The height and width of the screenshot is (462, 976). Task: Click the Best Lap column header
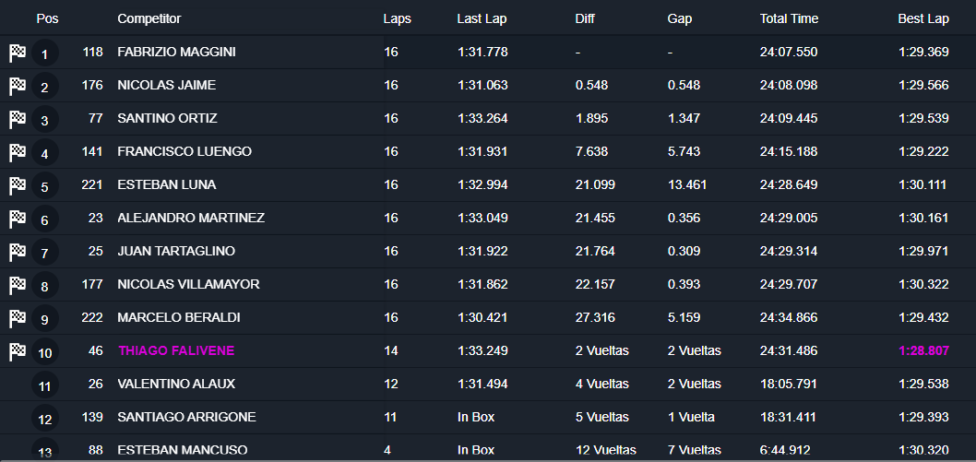[x=923, y=19]
